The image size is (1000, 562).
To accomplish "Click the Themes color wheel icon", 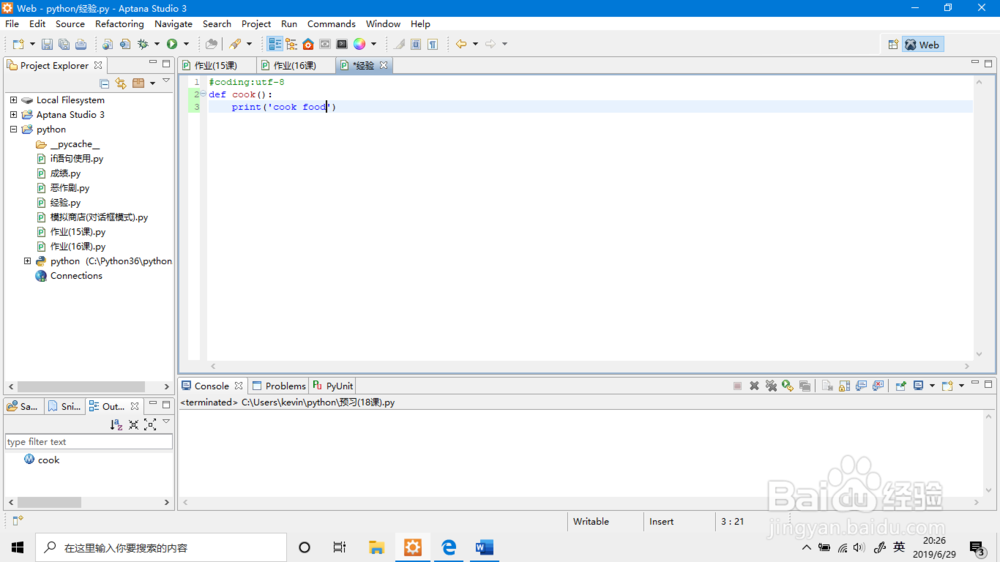I will pos(360,44).
